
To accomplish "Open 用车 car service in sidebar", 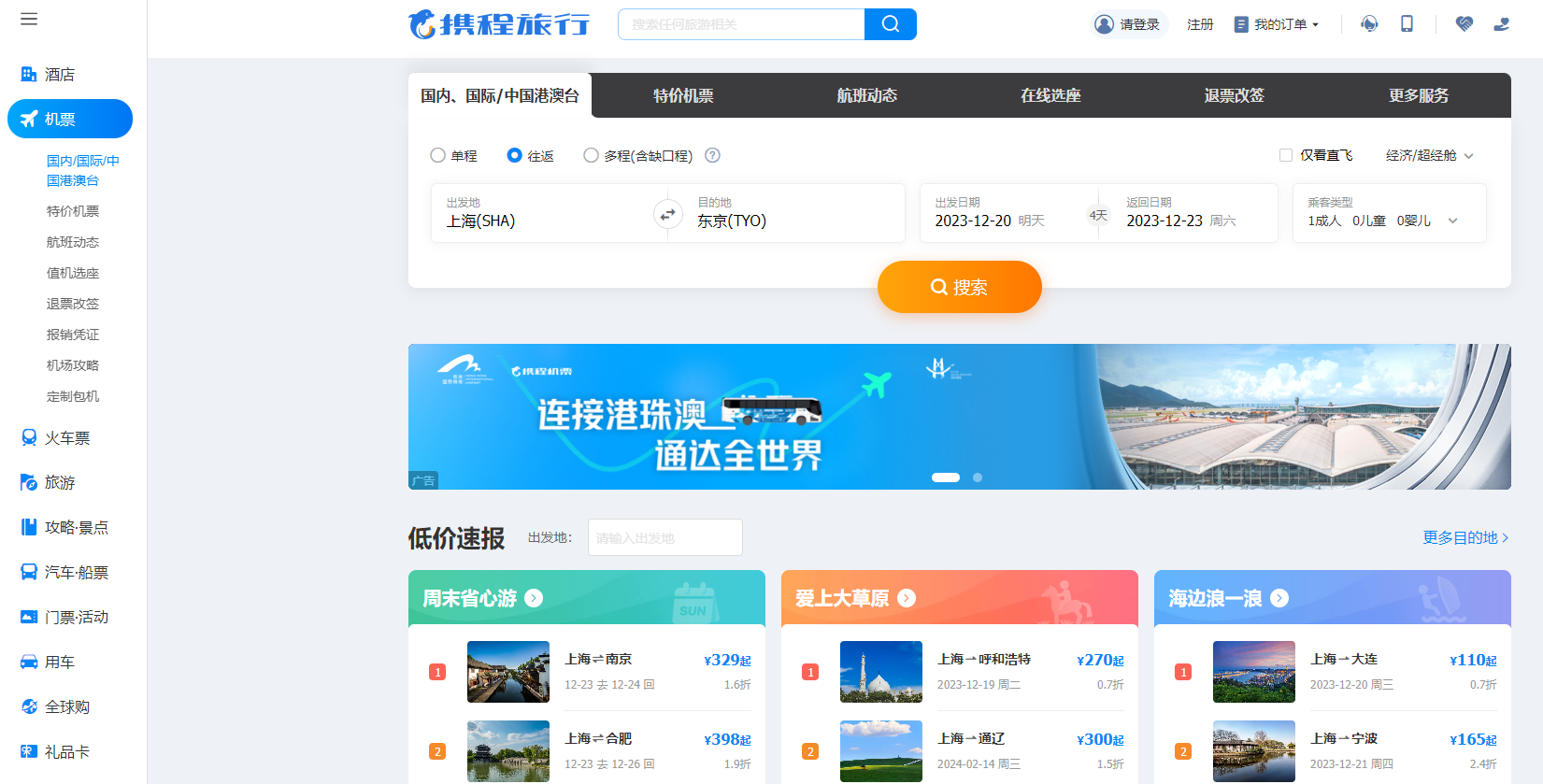I will (70, 663).
